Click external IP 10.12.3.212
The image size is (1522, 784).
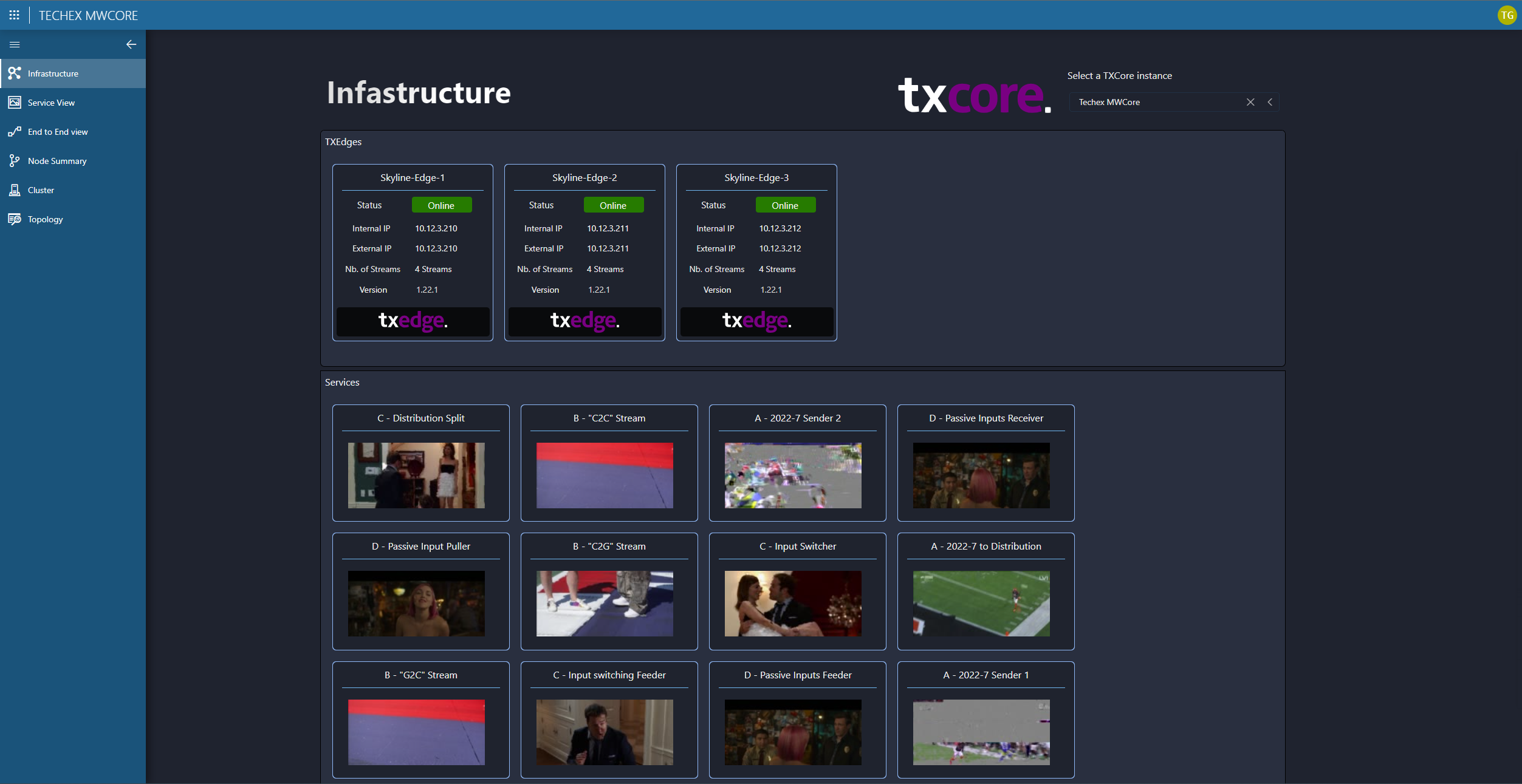(x=780, y=248)
